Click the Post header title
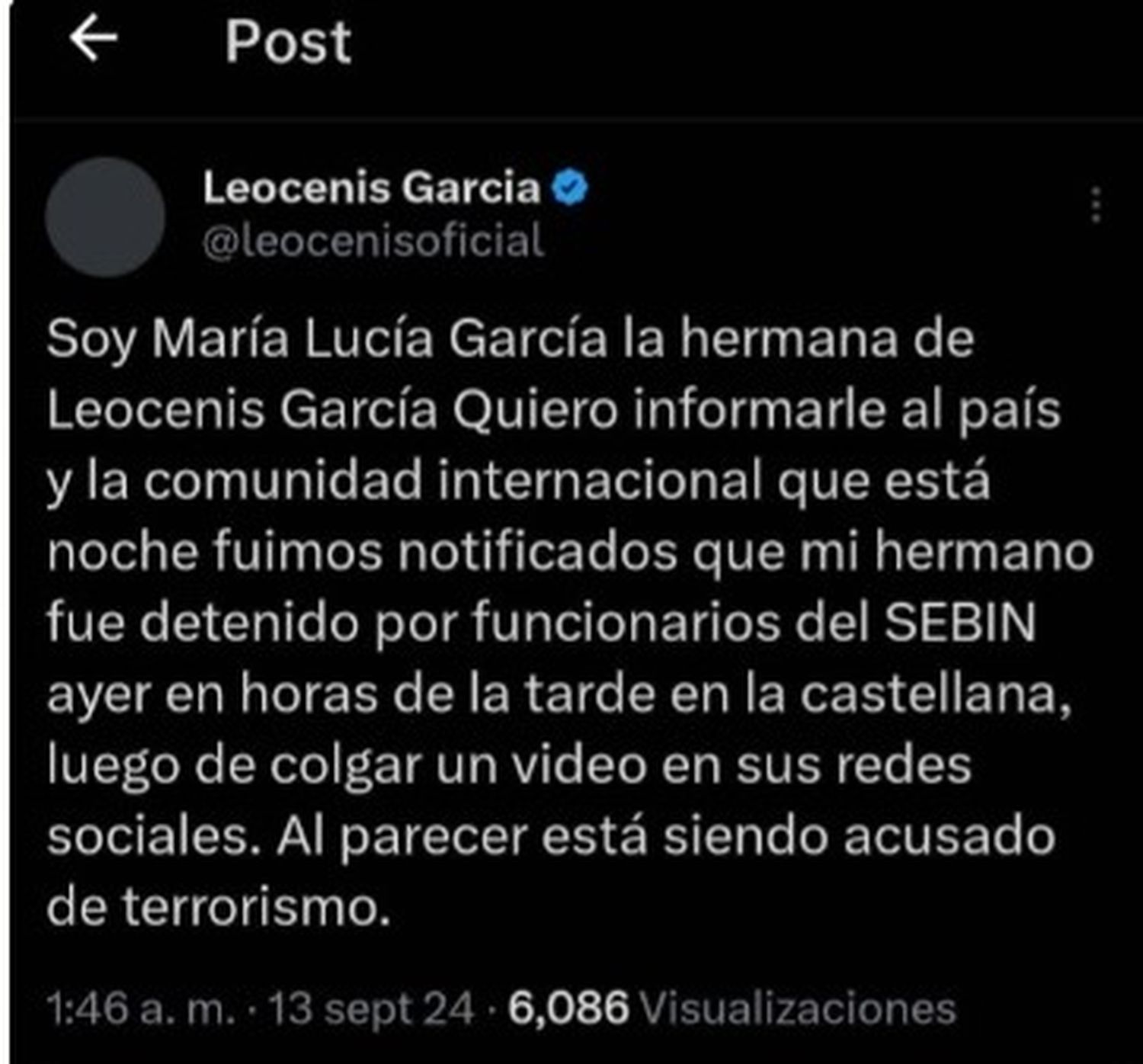 (288, 41)
